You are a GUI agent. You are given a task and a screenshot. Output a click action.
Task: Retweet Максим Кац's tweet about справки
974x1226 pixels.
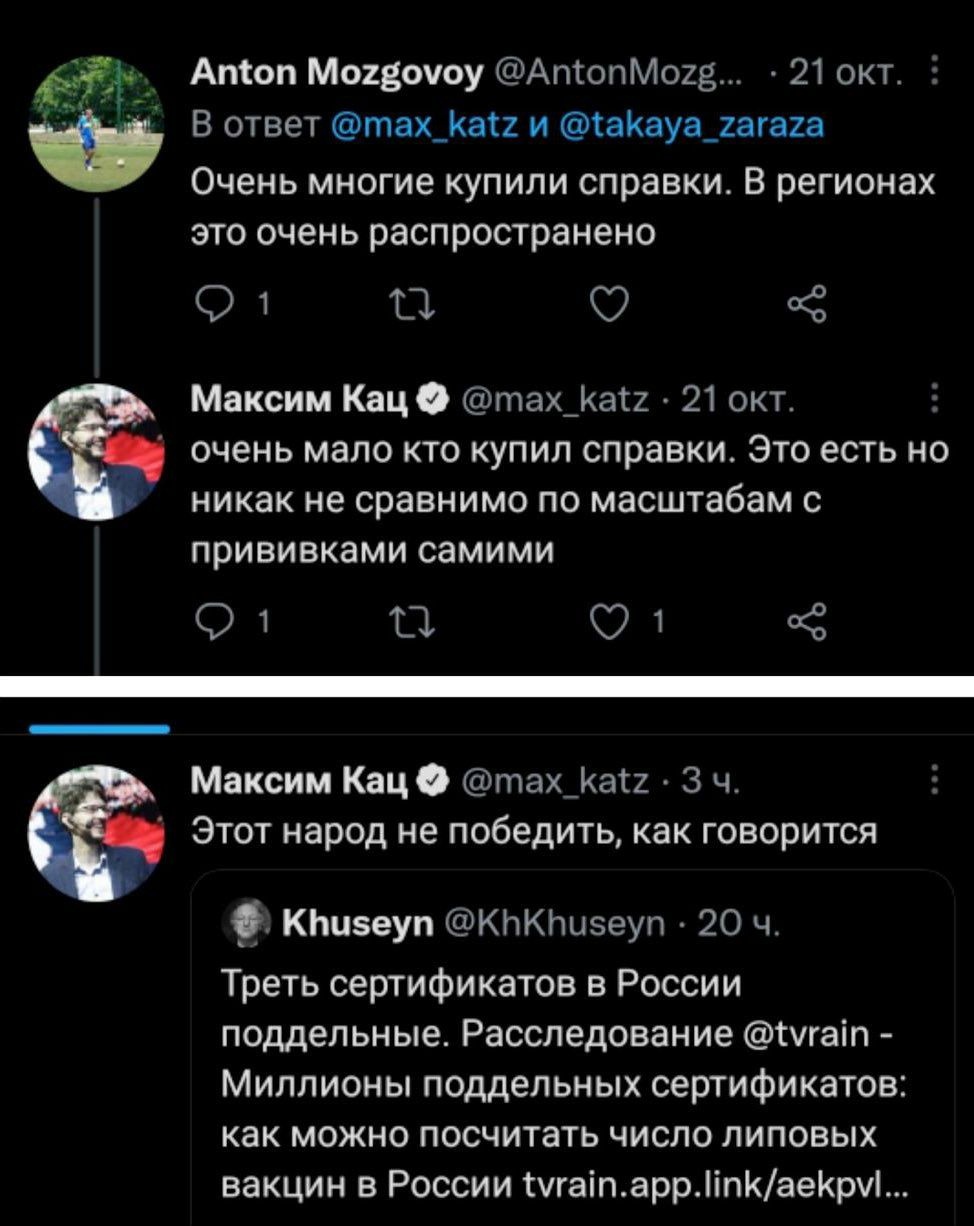click(x=410, y=624)
